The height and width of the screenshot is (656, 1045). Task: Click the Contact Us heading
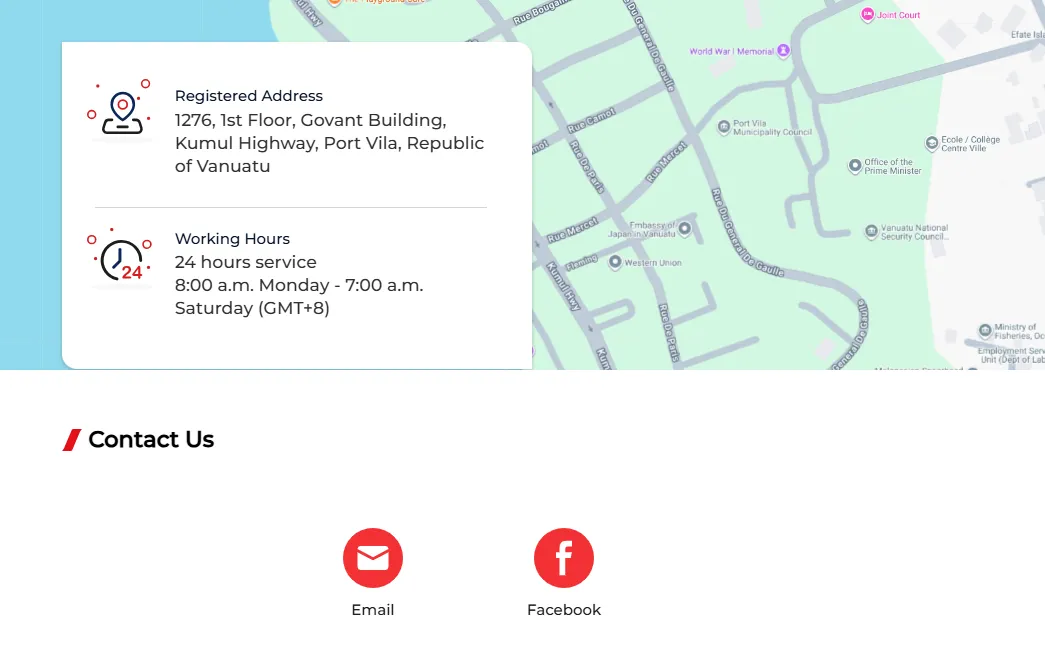(x=151, y=440)
